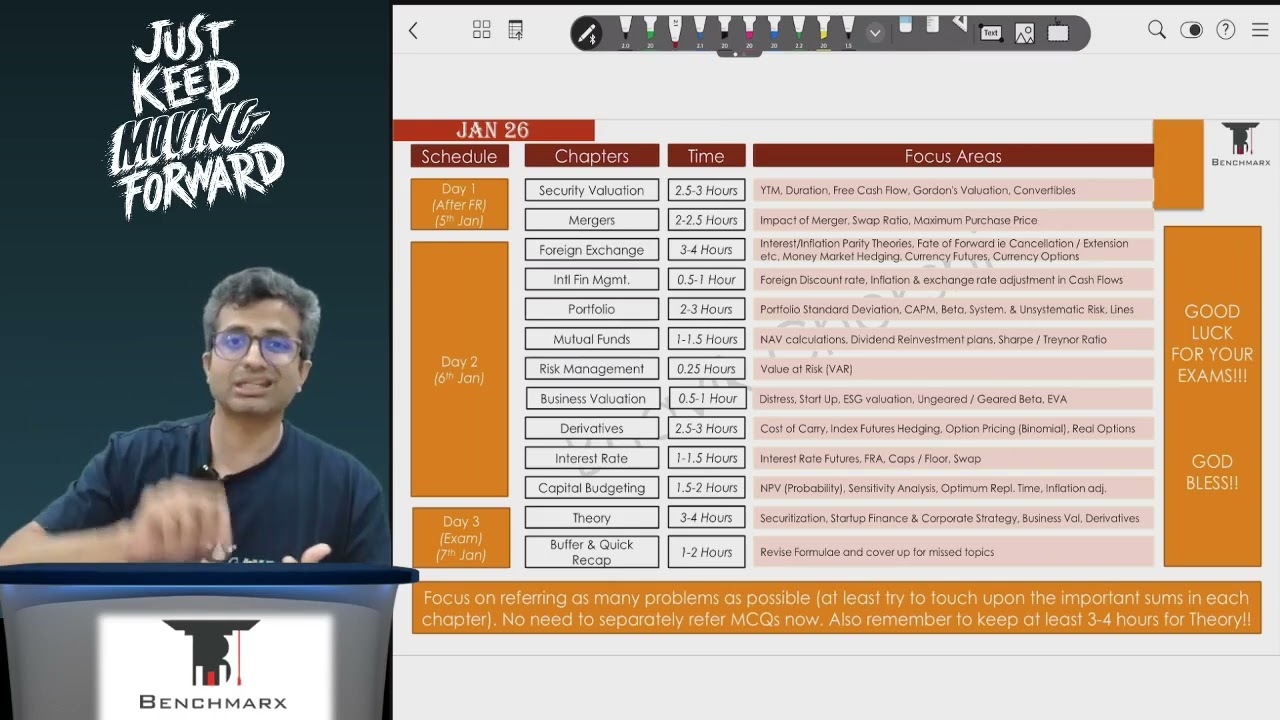Click the Mergers chapter box
The width and height of the screenshot is (1280, 720).
(x=592, y=220)
